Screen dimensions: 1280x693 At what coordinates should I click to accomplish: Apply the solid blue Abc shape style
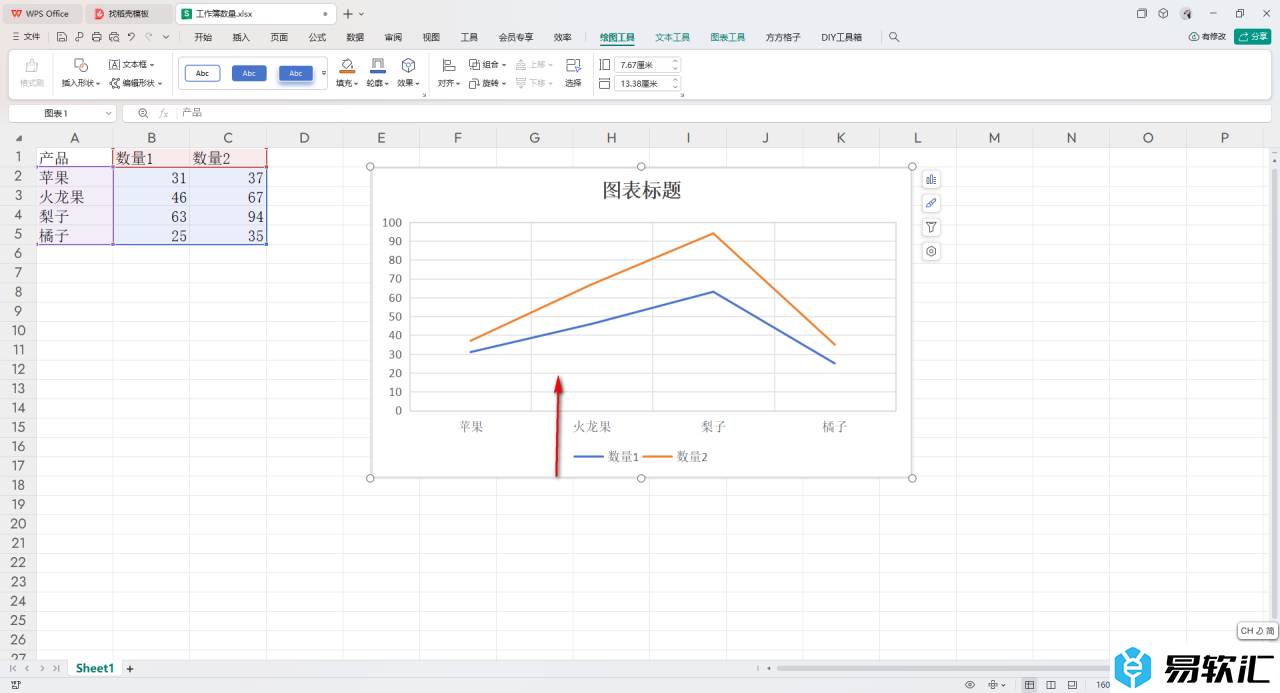click(249, 73)
